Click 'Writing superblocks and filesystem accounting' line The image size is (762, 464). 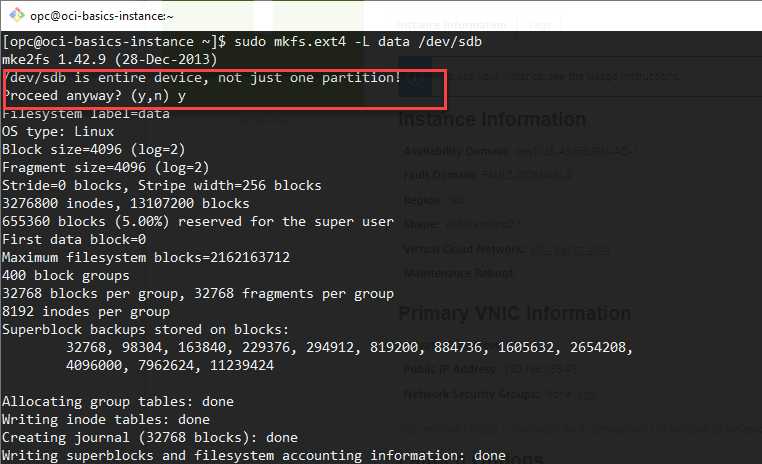[254, 456]
